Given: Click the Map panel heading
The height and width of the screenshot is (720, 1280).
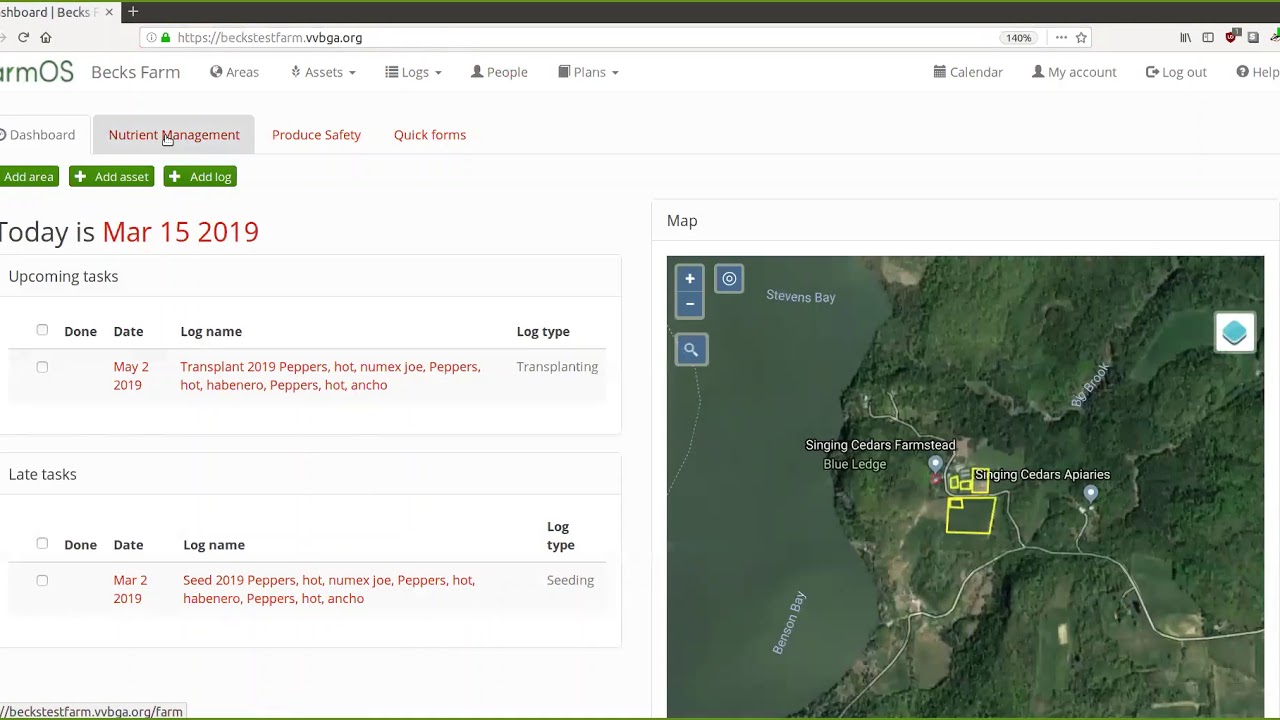Looking at the screenshot, I should pyautogui.click(x=682, y=221).
